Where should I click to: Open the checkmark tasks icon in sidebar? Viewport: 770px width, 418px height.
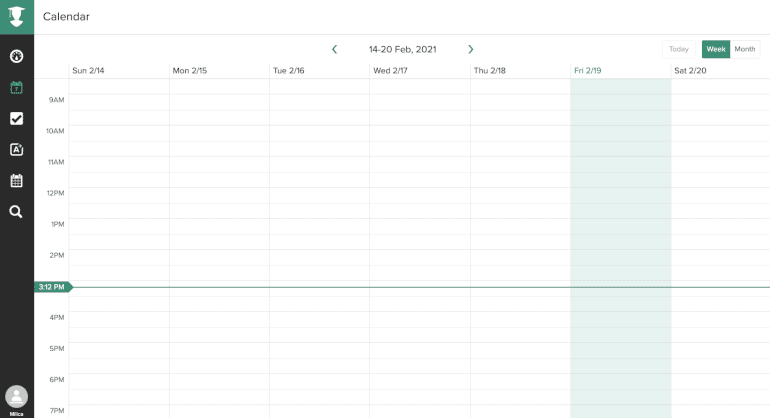[17, 118]
